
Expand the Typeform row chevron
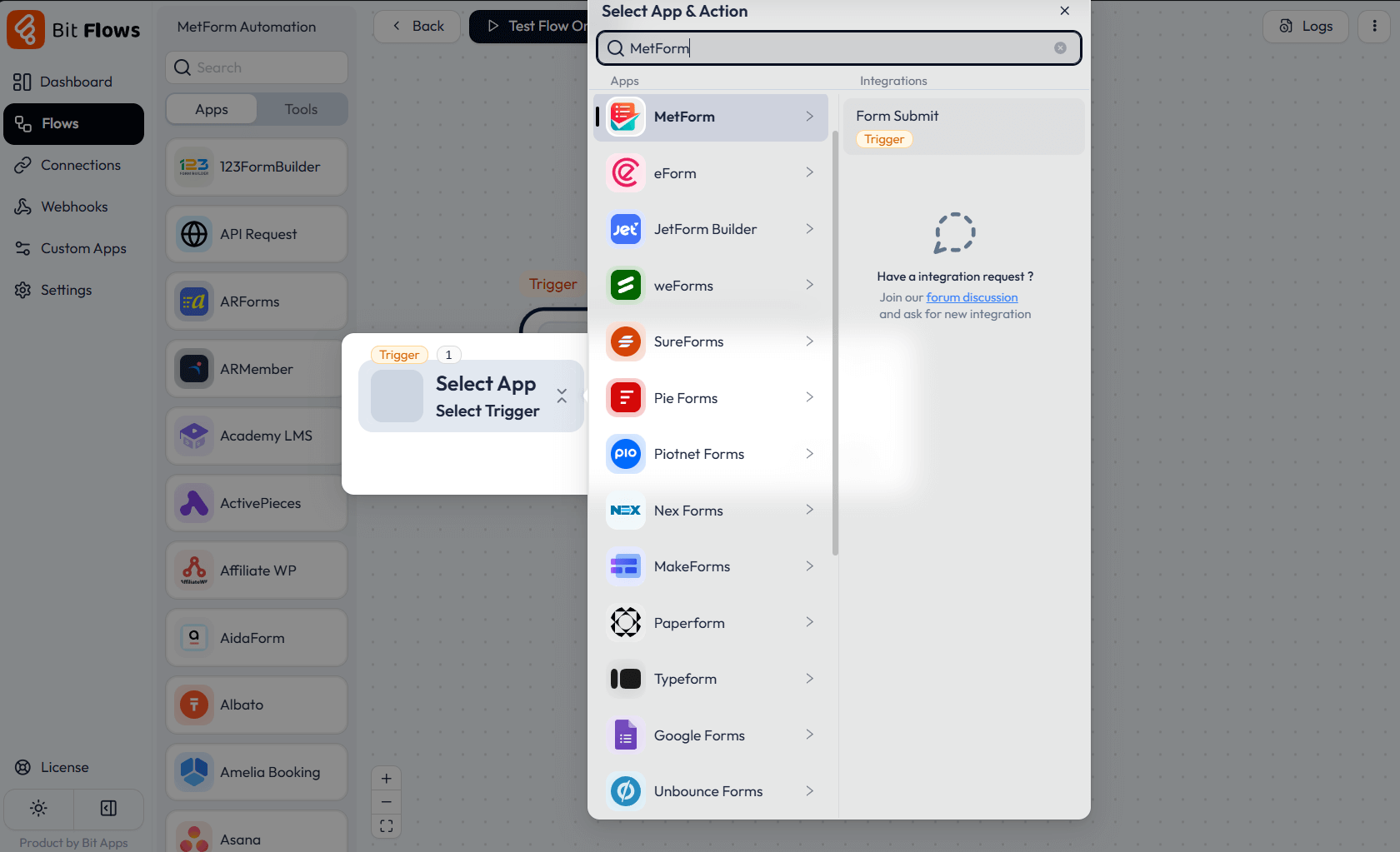(809, 679)
